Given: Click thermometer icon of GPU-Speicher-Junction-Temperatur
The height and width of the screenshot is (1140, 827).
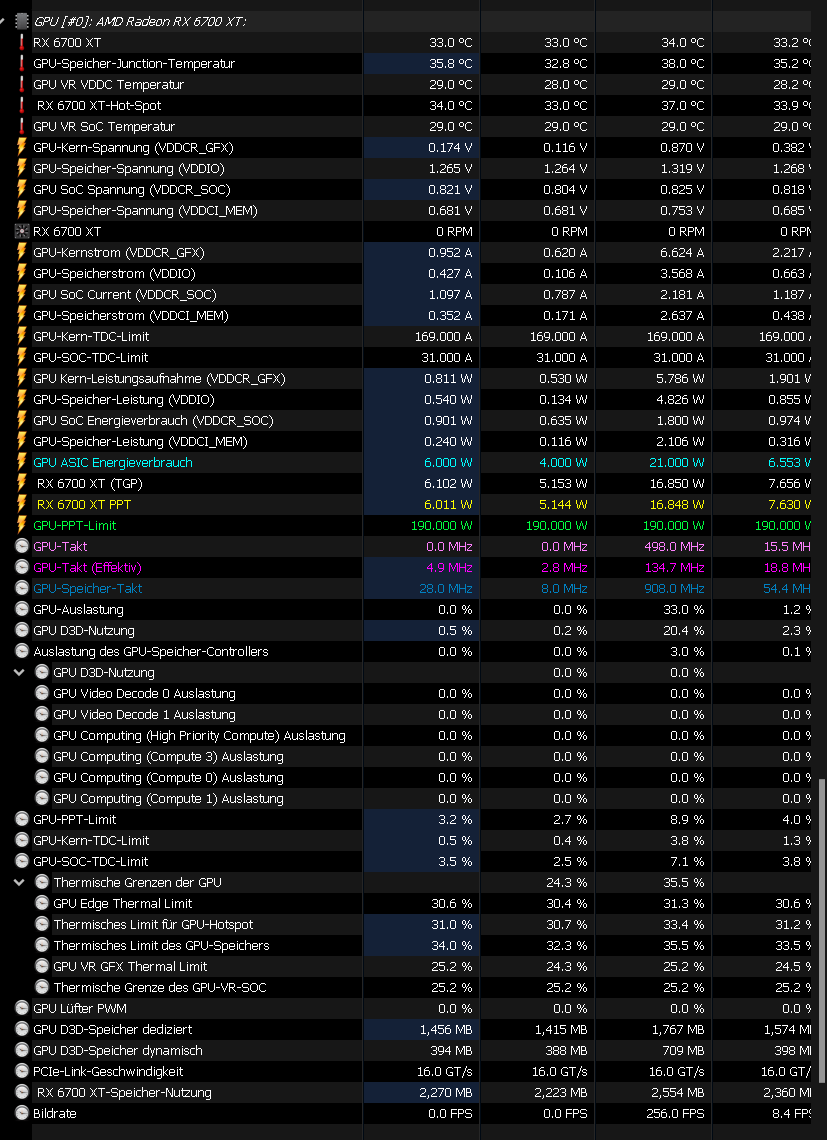Looking at the screenshot, I should (22, 63).
